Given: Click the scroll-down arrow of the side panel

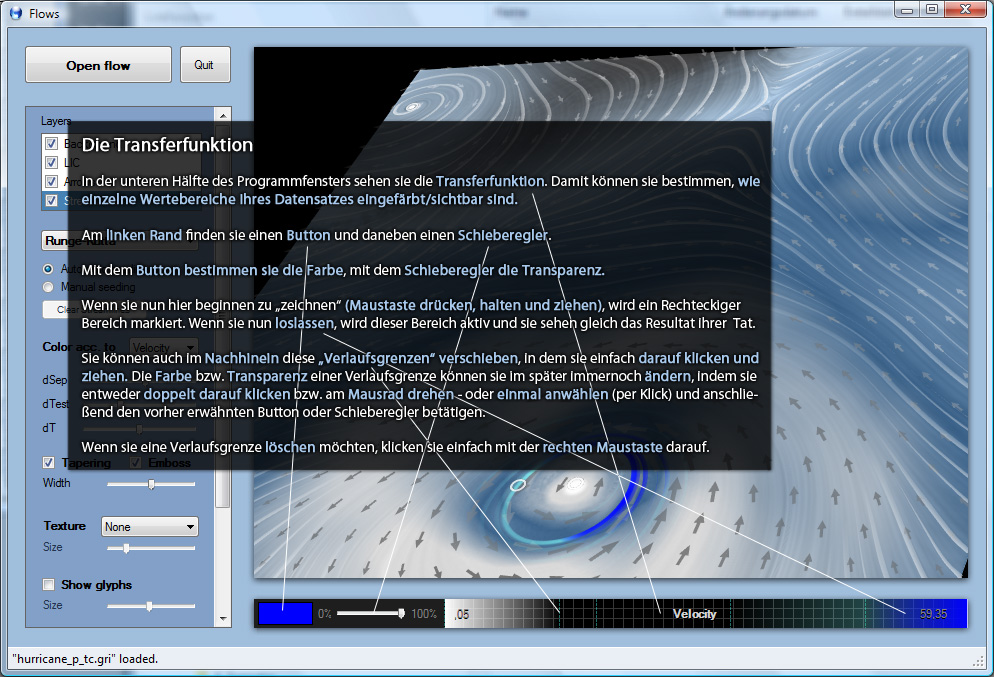Looking at the screenshot, I should click(223, 619).
